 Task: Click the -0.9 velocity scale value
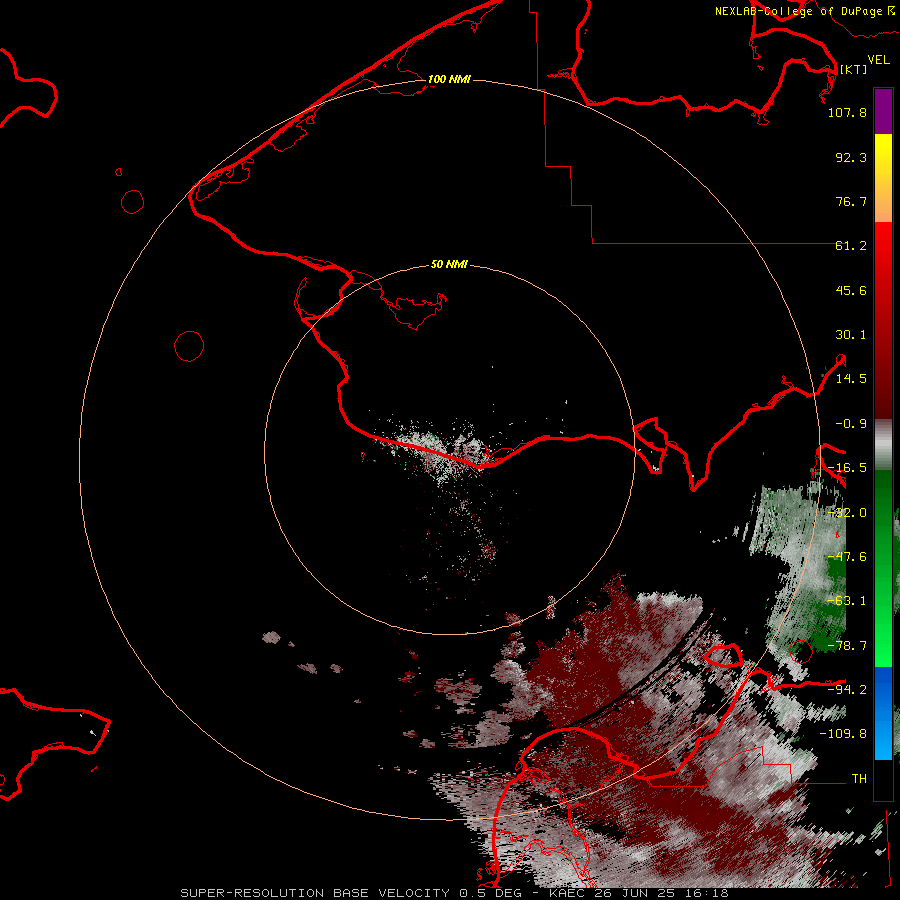click(x=851, y=424)
